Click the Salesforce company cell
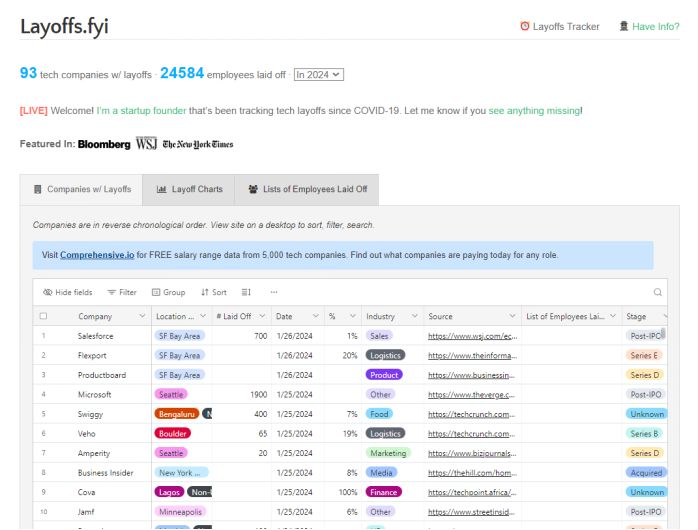Image resolution: width=698 pixels, height=530 pixels. point(95,336)
